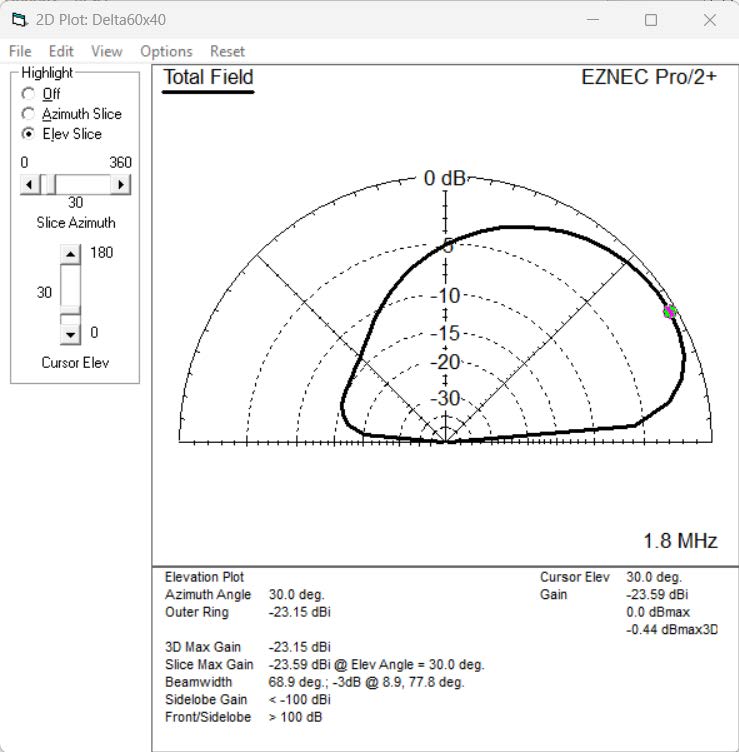Image resolution: width=739 pixels, height=752 pixels.
Task: Open the Edit menu
Action: (x=61, y=51)
